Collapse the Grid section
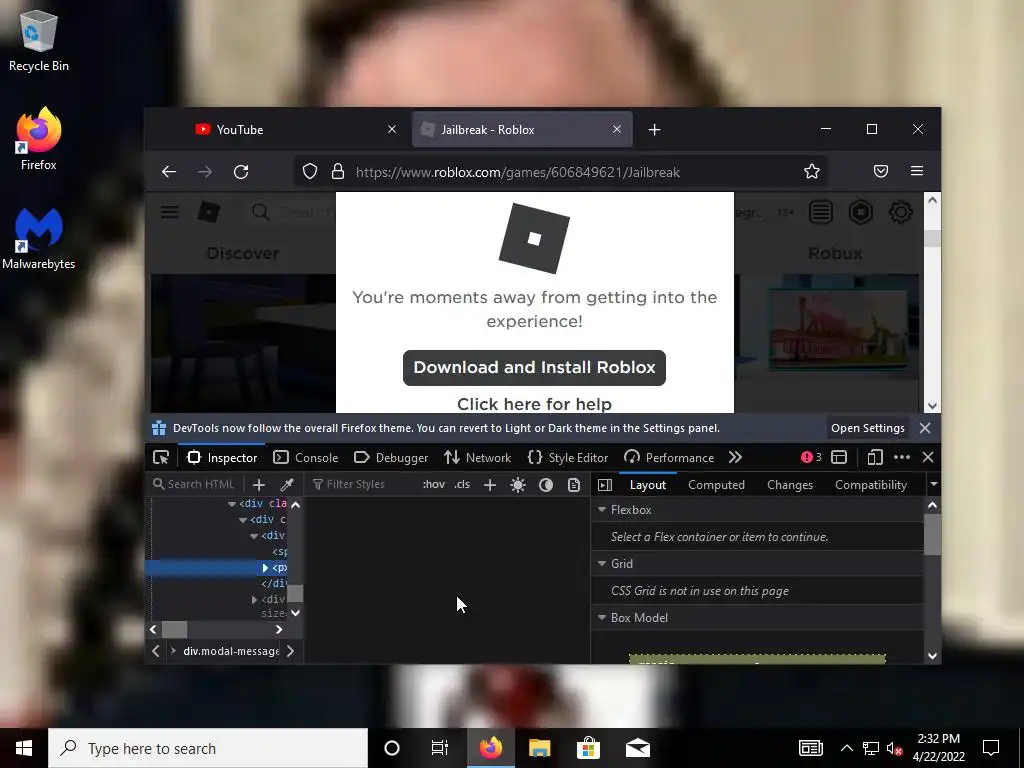The width and height of the screenshot is (1024, 768). (602, 564)
